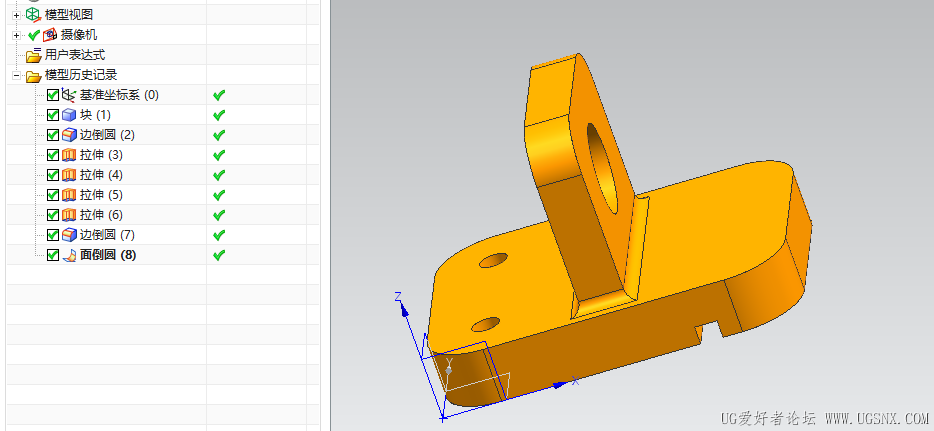Uncheck the 边倒圆 (7) checkbox
Screen dimensions: 934x431
click(x=53, y=235)
